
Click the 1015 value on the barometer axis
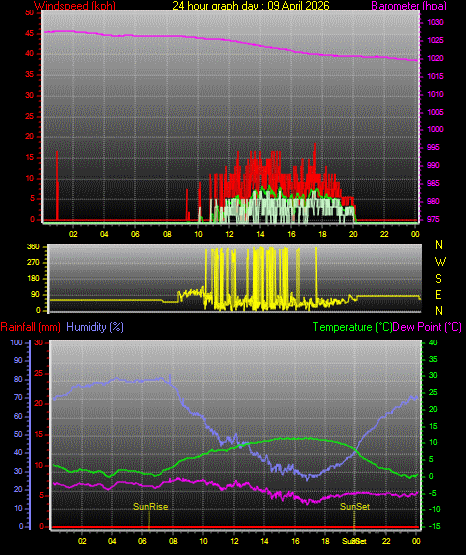[x=435, y=76]
